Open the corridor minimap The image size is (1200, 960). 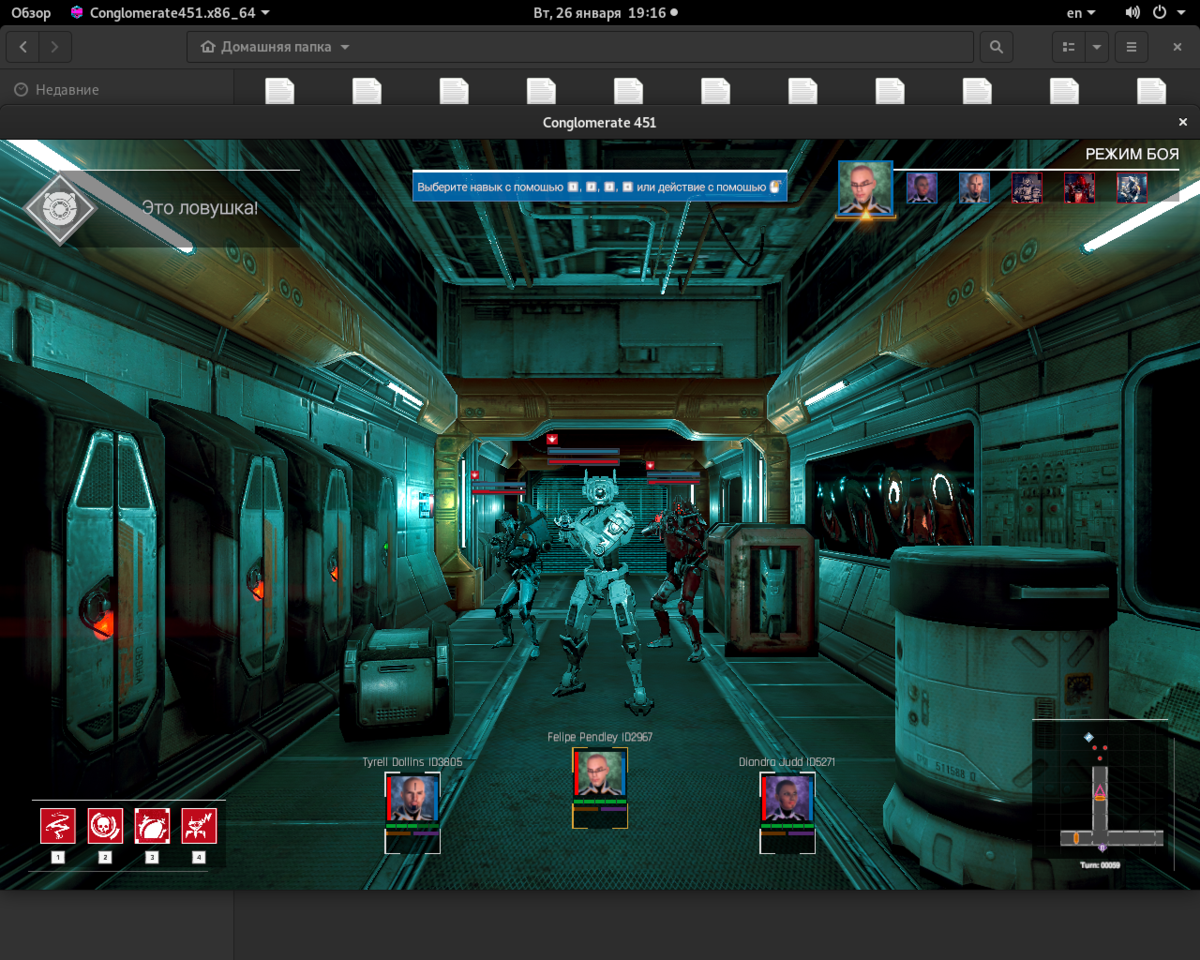click(x=1100, y=790)
